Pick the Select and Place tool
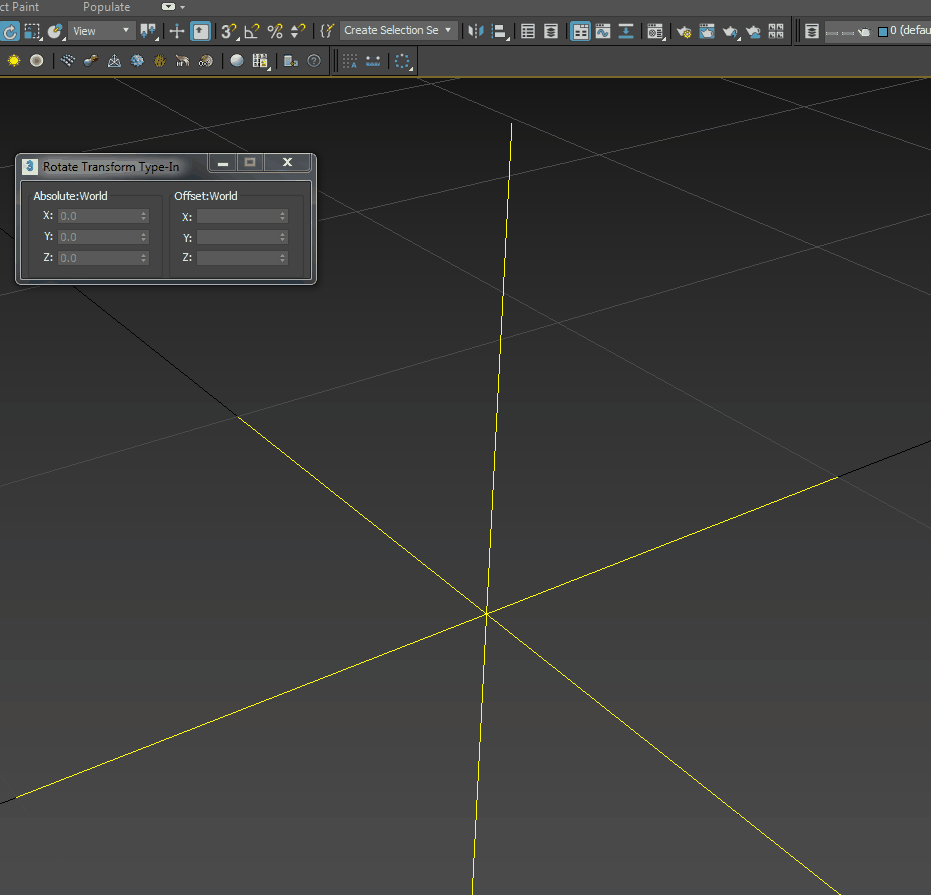The height and width of the screenshot is (895, 931). tap(55, 31)
